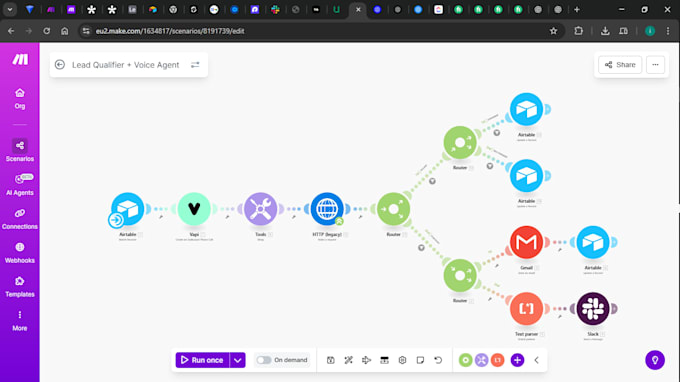This screenshot has width=680, height=382.
Task: Close the active browser tab
Action: pyautogui.click(x=358, y=10)
